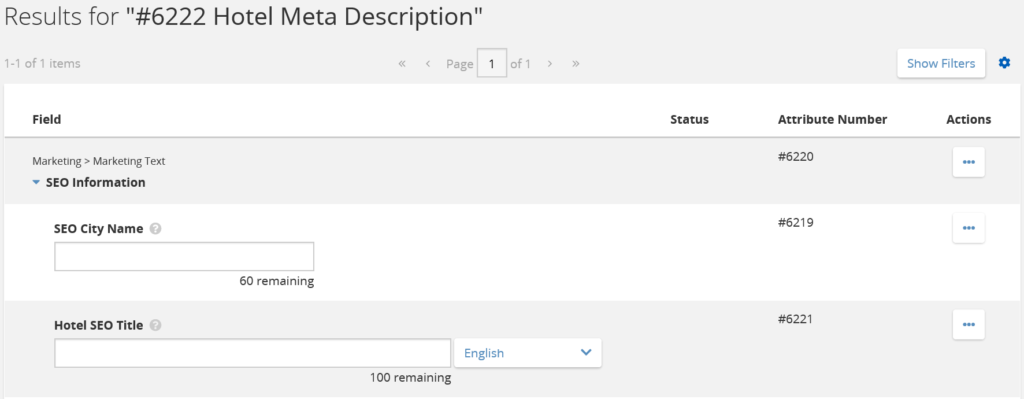Collapse the SEO Information section
Image resolution: width=1024 pixels, height=399 pixels.
tap(37, 183)
